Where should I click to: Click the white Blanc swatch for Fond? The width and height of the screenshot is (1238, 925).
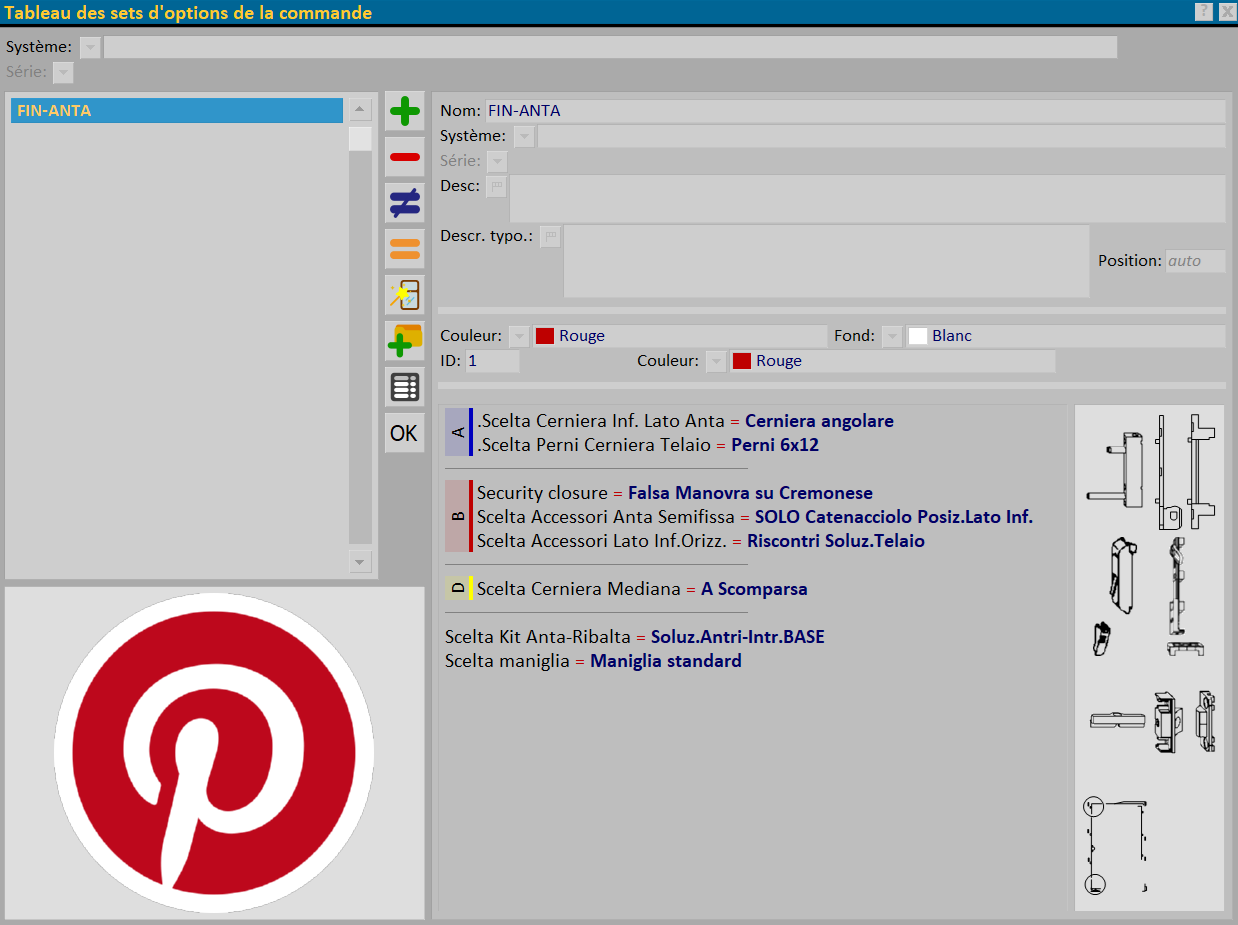click(x=918, y=336)
